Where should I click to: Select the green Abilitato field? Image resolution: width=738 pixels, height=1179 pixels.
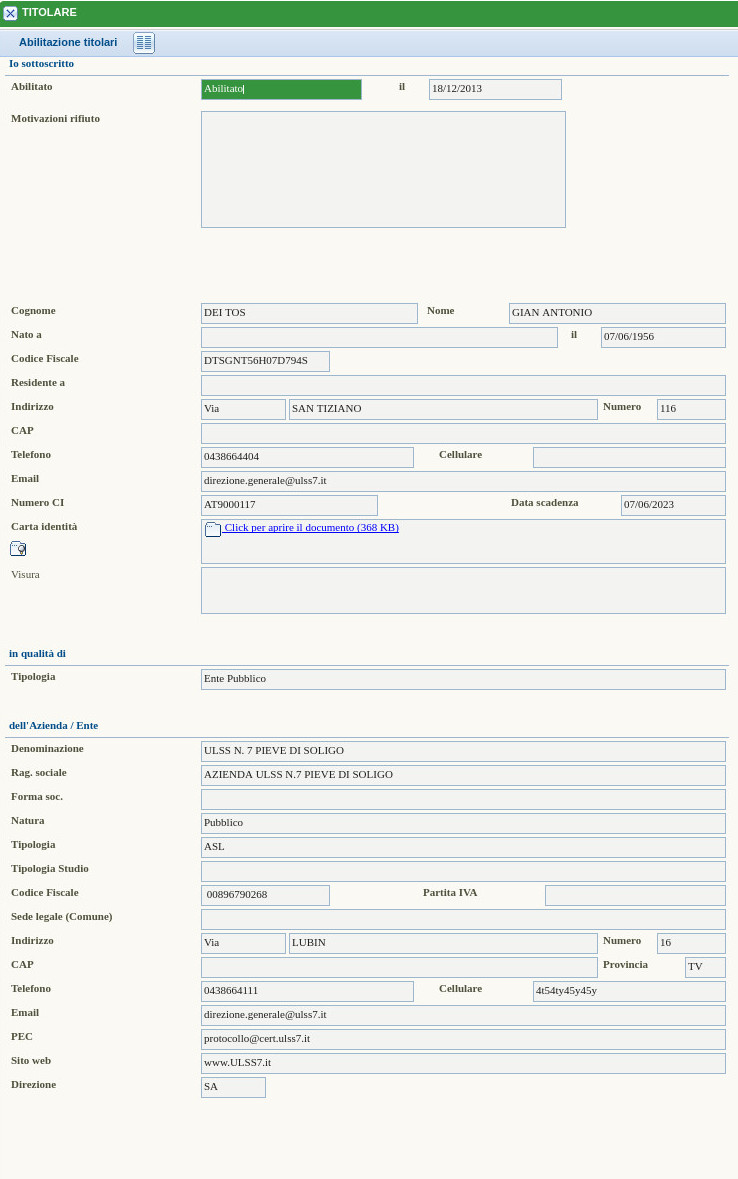(x=281, y=89)
